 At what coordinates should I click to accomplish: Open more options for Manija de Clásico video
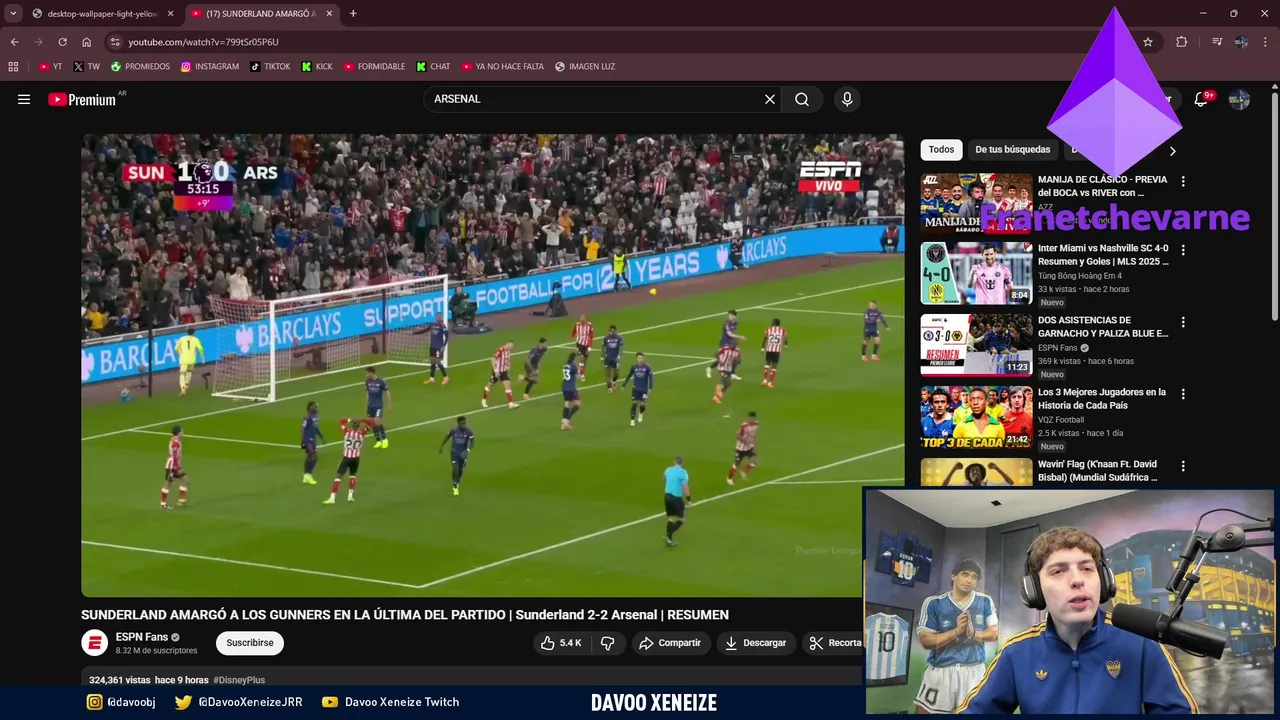point(1183,182)
